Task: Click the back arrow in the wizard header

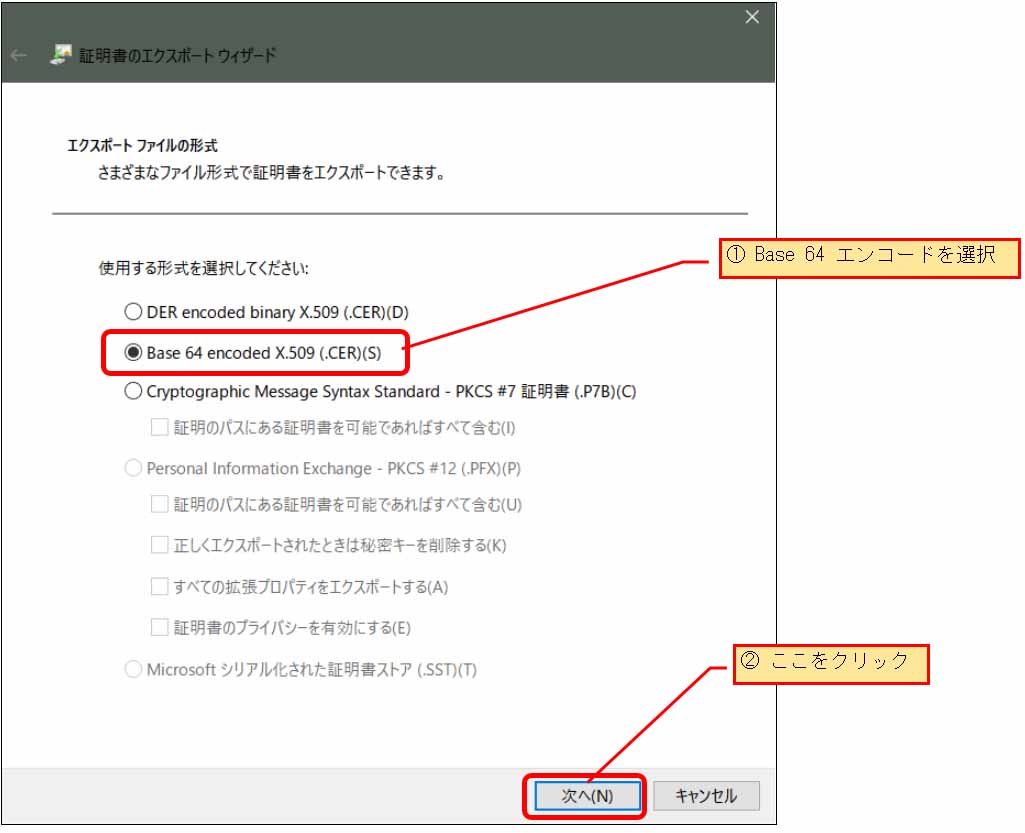Action: point(18,55)
